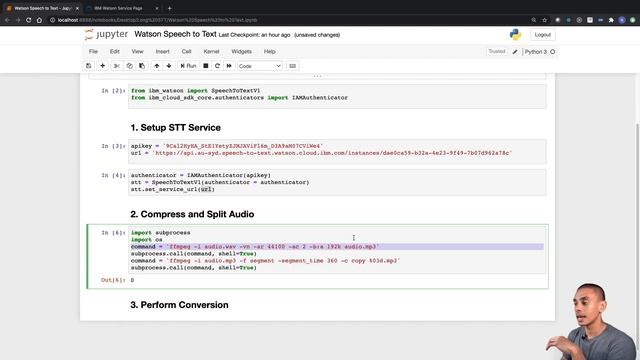Close the Watson Speech to Text tab
The image size is (640, 360).
77,8
